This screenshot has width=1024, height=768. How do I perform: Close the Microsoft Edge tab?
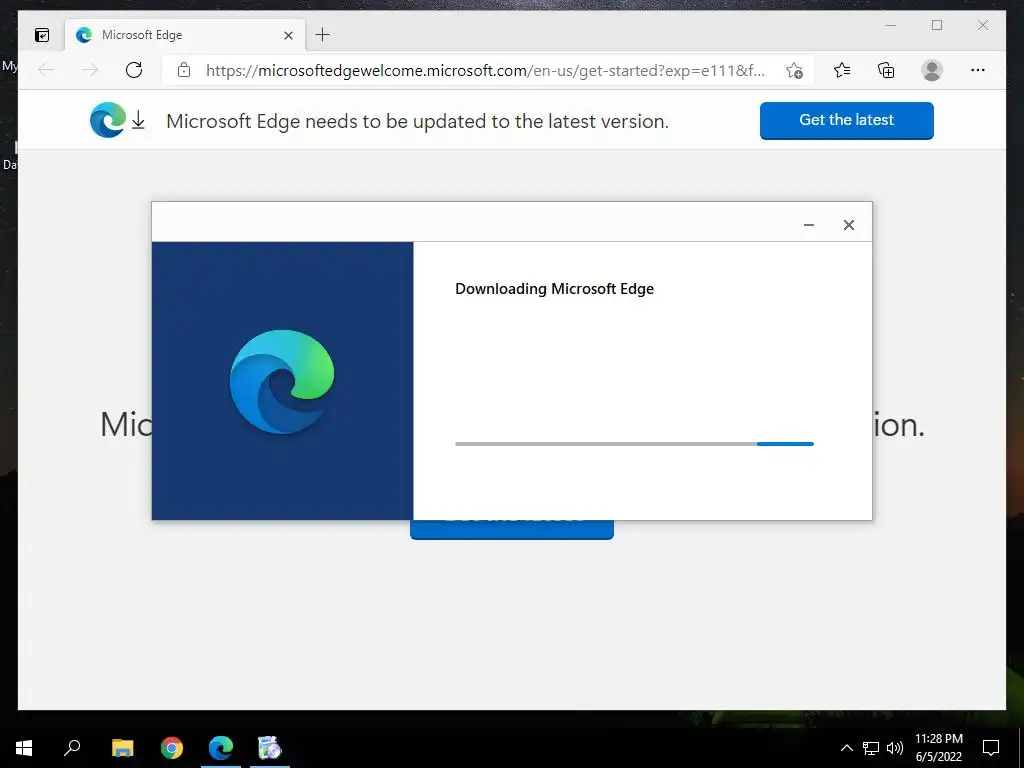288,35
